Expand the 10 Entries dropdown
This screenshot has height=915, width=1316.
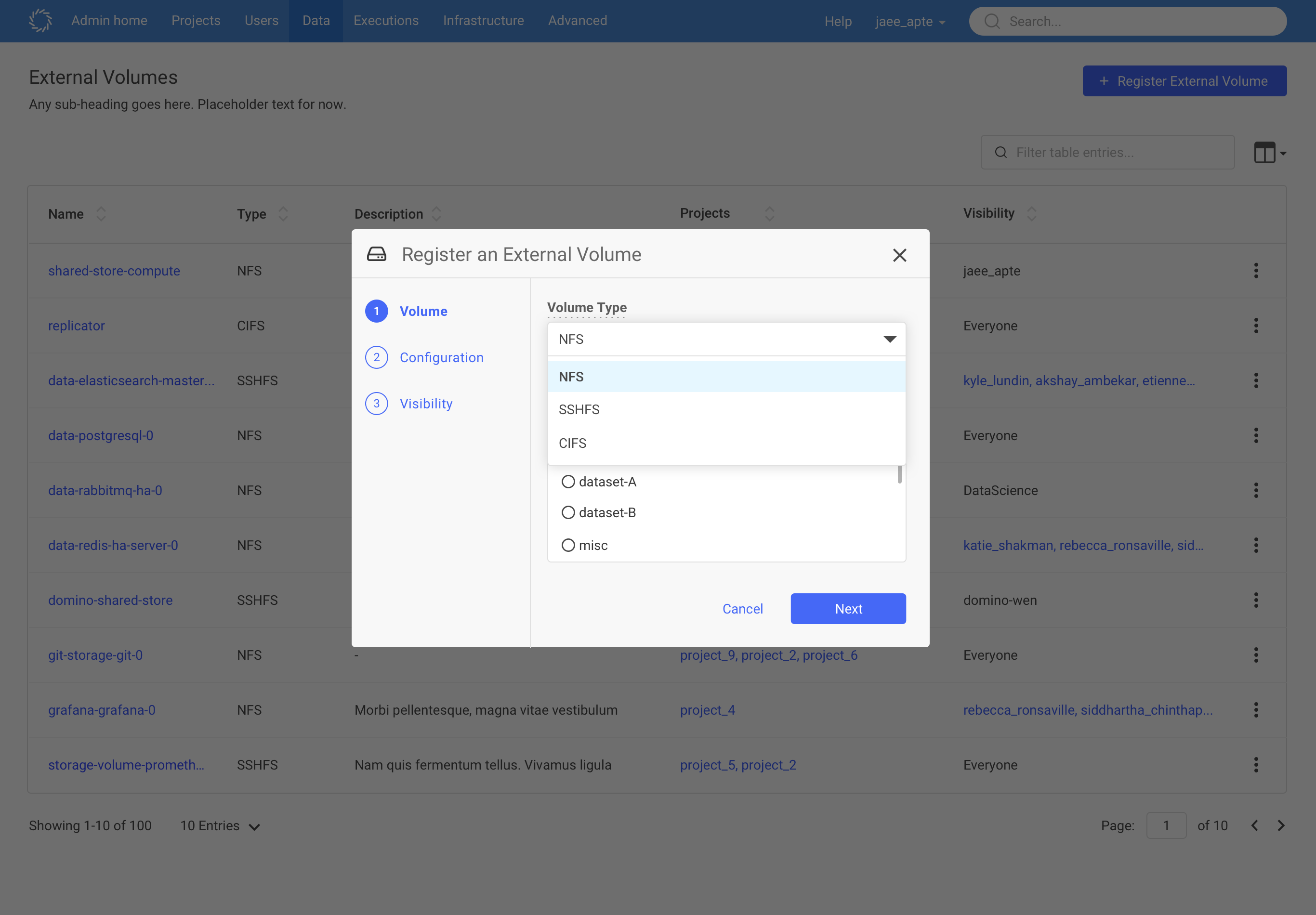click(220, 825)
